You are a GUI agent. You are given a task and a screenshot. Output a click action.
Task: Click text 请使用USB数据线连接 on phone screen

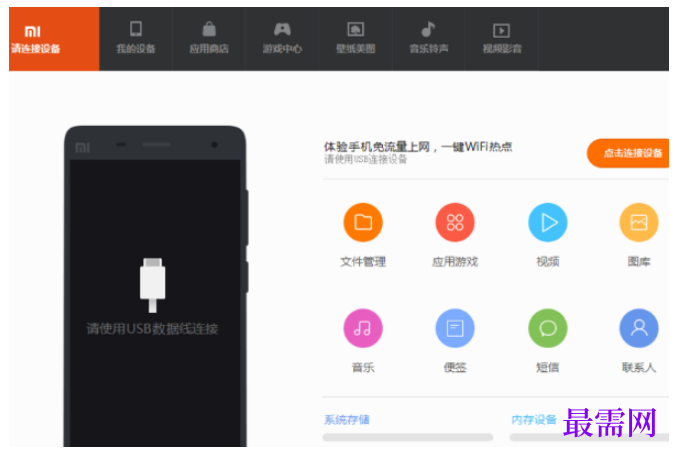click(152, 329)
